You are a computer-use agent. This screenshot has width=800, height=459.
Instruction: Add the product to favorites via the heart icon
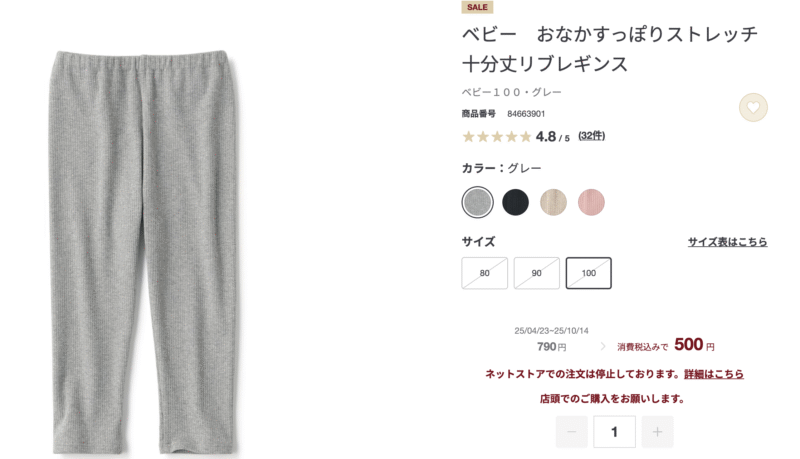click(753, 108)
